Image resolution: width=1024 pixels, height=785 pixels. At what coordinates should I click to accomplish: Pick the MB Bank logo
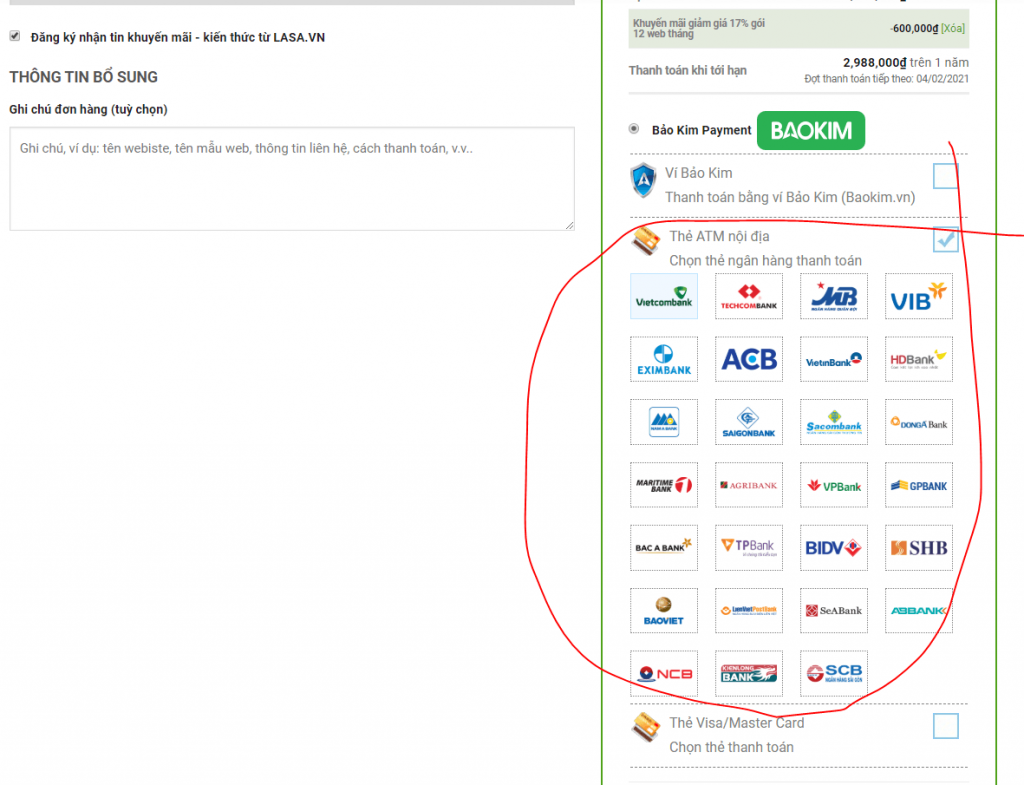point(833,296)
